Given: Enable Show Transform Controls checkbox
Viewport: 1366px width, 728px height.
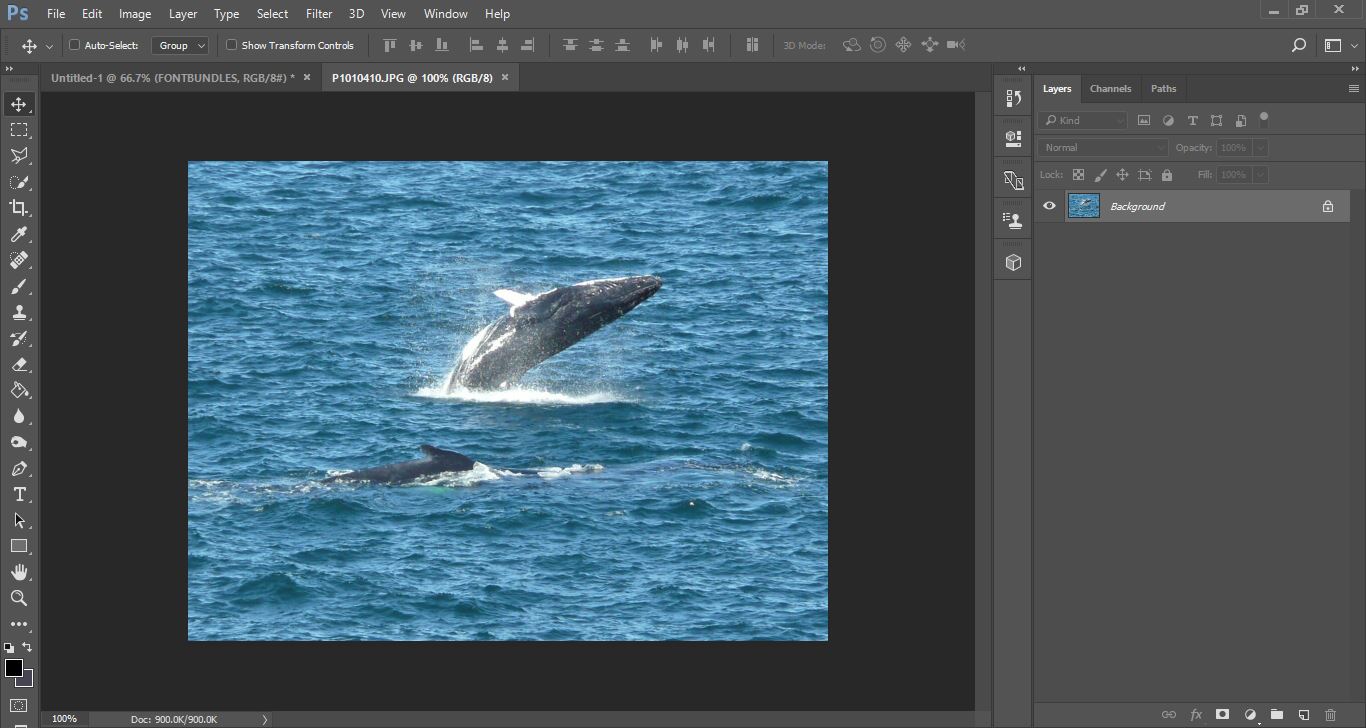Looking at the screenshot, I should point(232,45).
